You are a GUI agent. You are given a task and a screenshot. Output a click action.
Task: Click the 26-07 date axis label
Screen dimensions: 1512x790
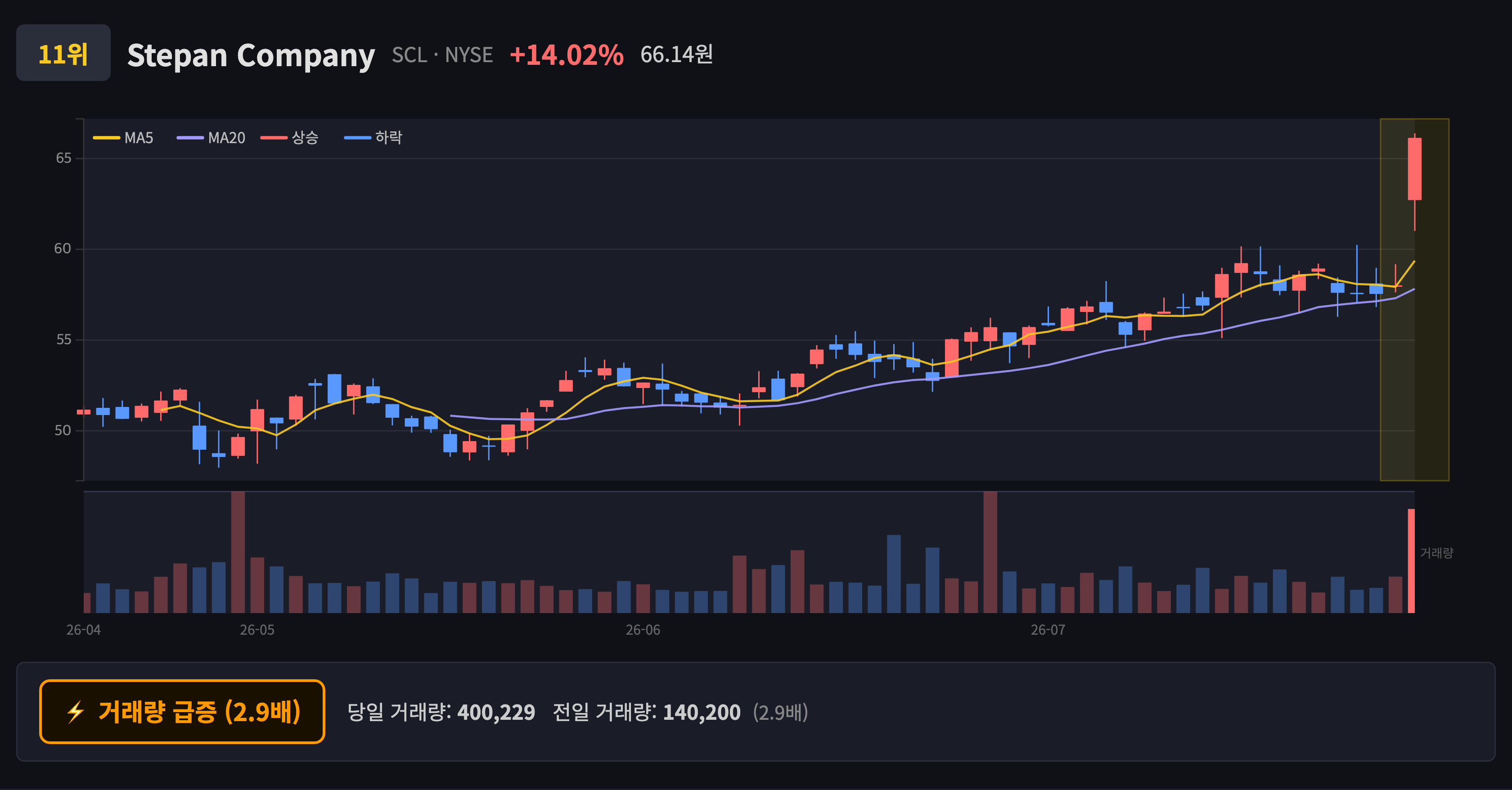tap(1048, 630)
